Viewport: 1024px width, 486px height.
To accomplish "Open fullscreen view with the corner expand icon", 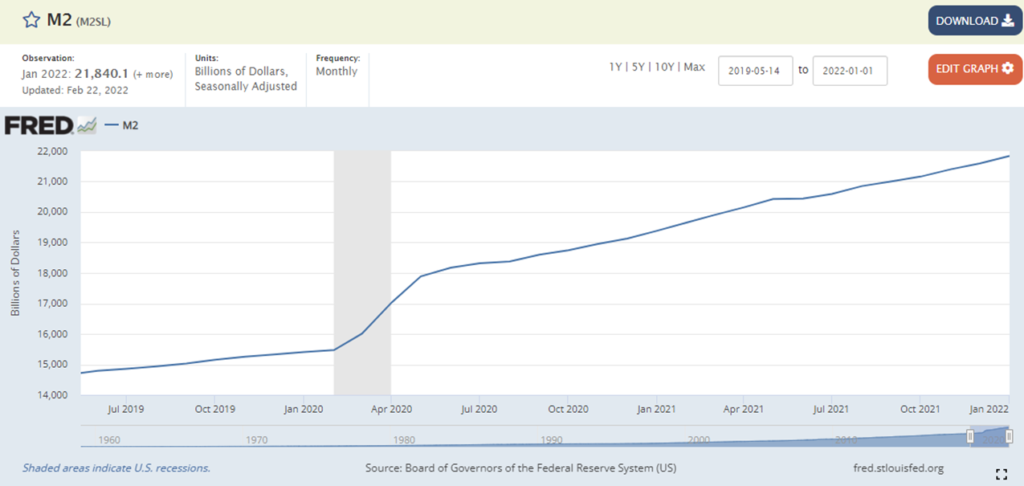I will click(x=1001, y=472).
